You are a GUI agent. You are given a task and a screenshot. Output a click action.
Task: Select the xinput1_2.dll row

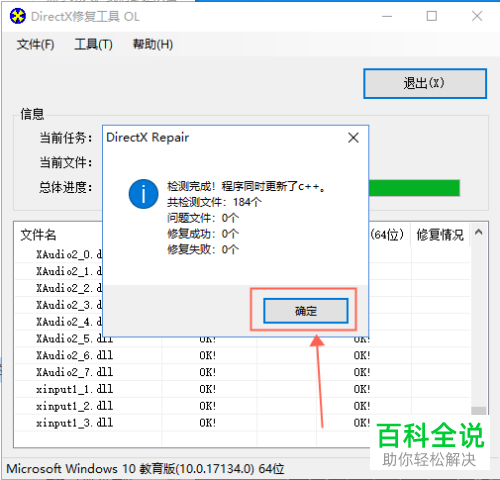pyautogui.click(x=242, y=406)
